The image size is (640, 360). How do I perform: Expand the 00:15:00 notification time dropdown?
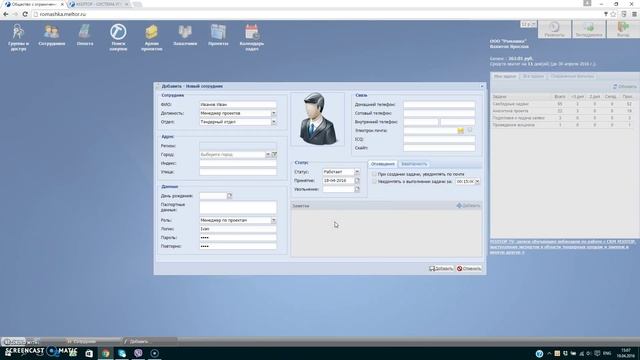coord(478,181)
